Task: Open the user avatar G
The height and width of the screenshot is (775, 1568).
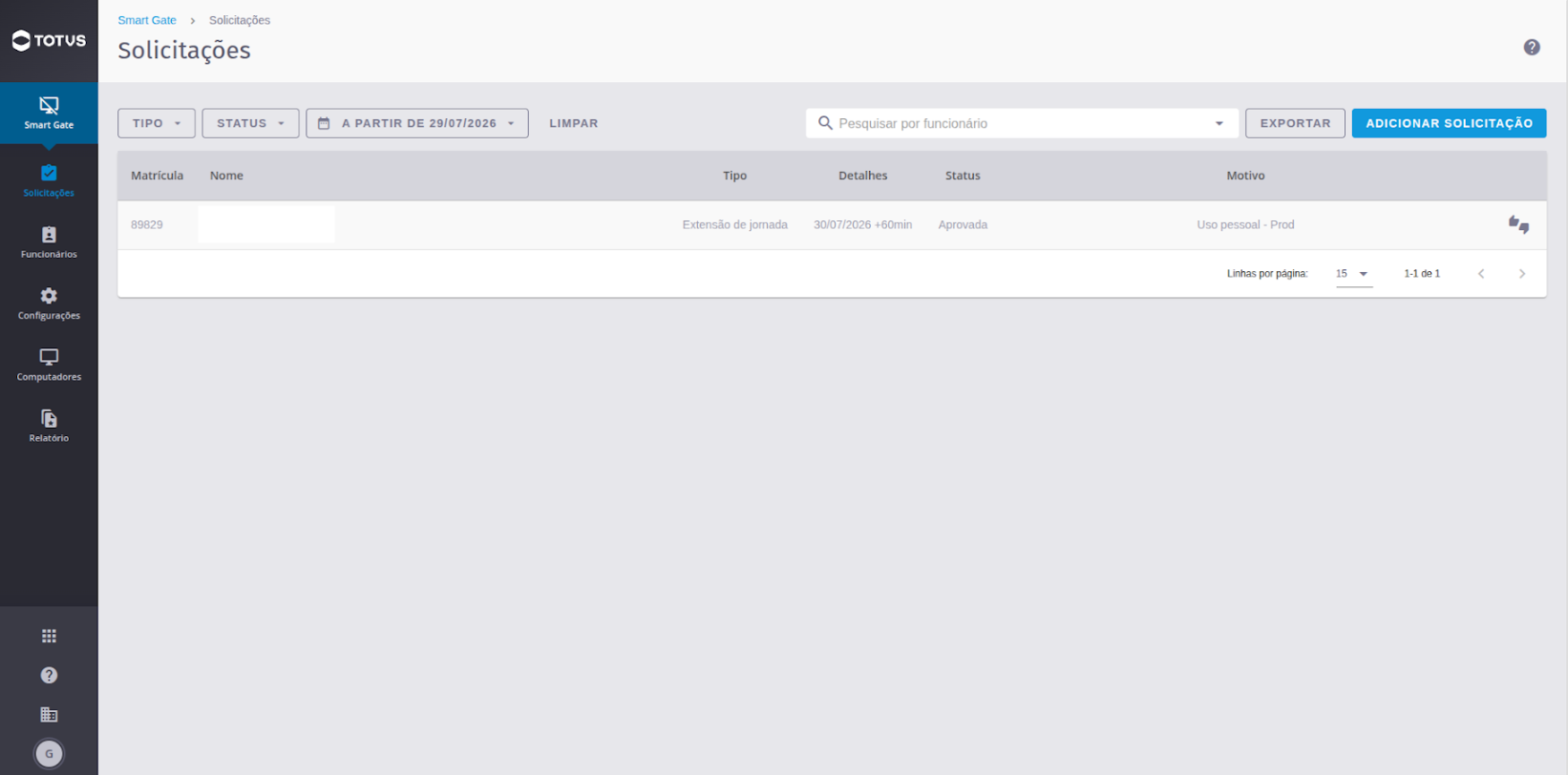Action: click(49, 753)
